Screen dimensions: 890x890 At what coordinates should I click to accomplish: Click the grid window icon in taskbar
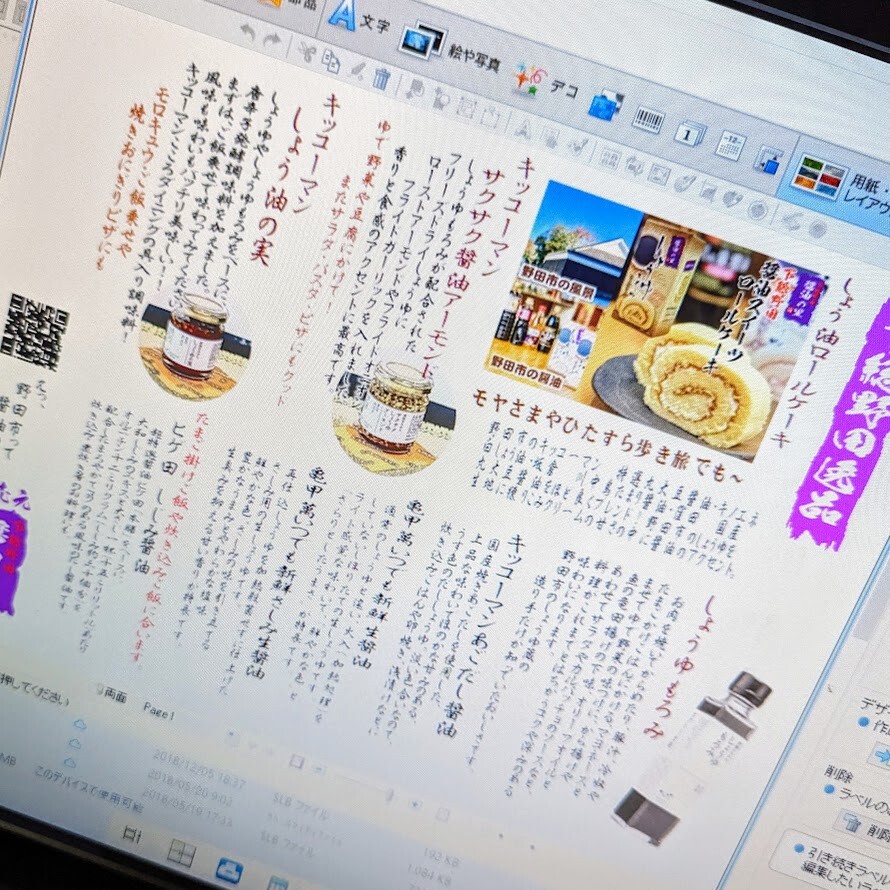pyautogui.click(x=183, y=853)
